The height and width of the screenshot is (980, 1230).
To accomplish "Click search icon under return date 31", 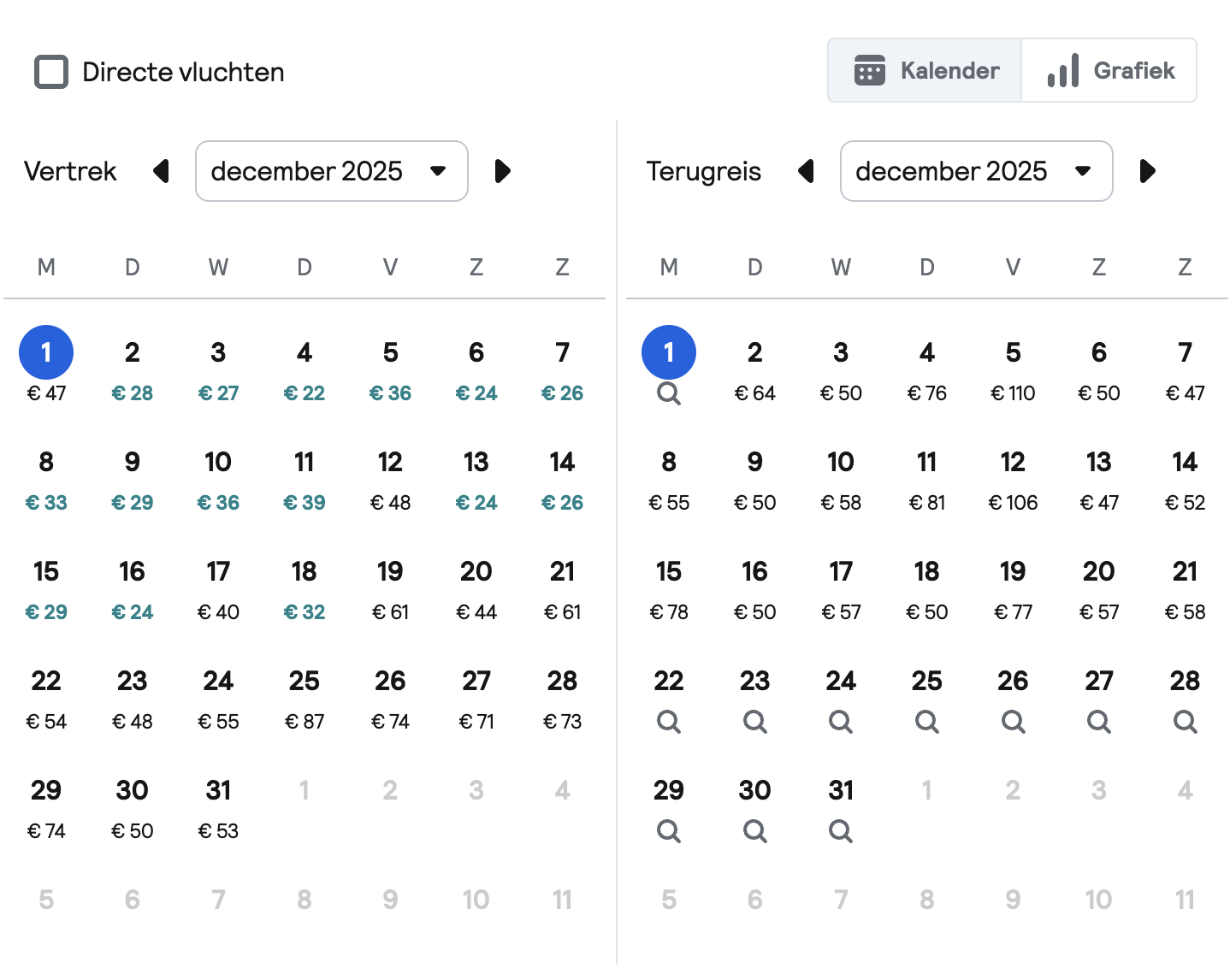I will tap(841, 831).
